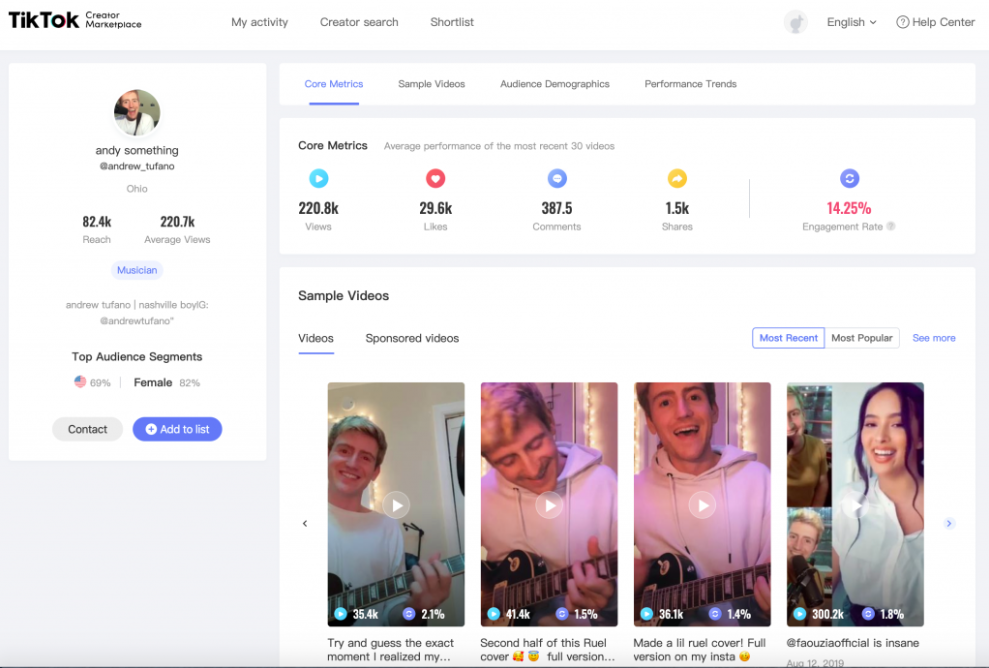Click the Female 82% audience segment
Image resolution: width=989 pixels, height=668 pixels.
(x=167, y=382)
